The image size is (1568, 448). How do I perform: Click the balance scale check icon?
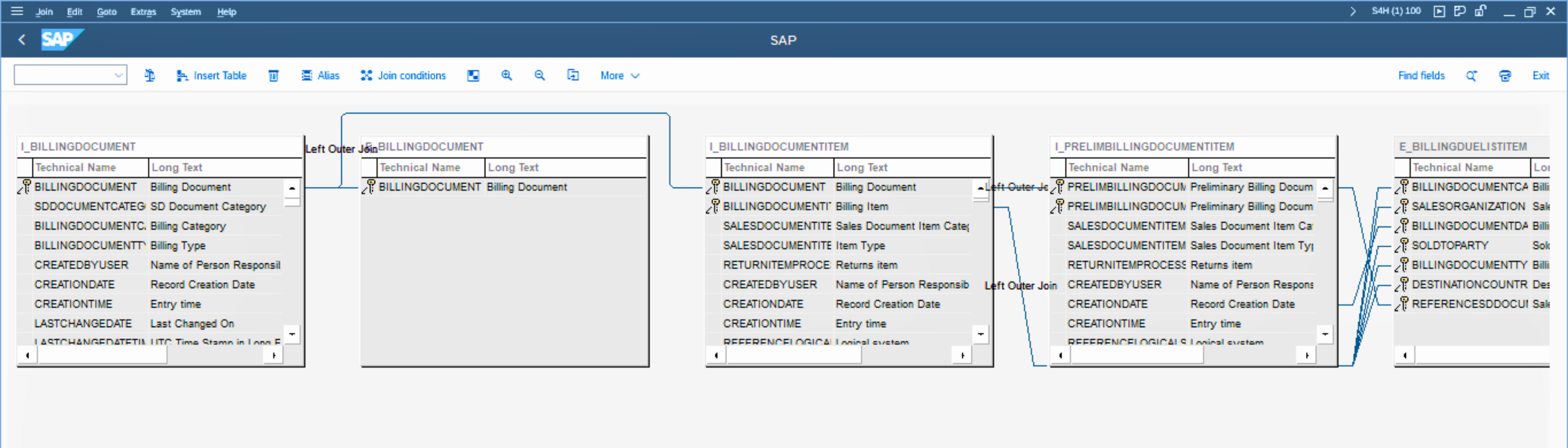tap(150, 75)
